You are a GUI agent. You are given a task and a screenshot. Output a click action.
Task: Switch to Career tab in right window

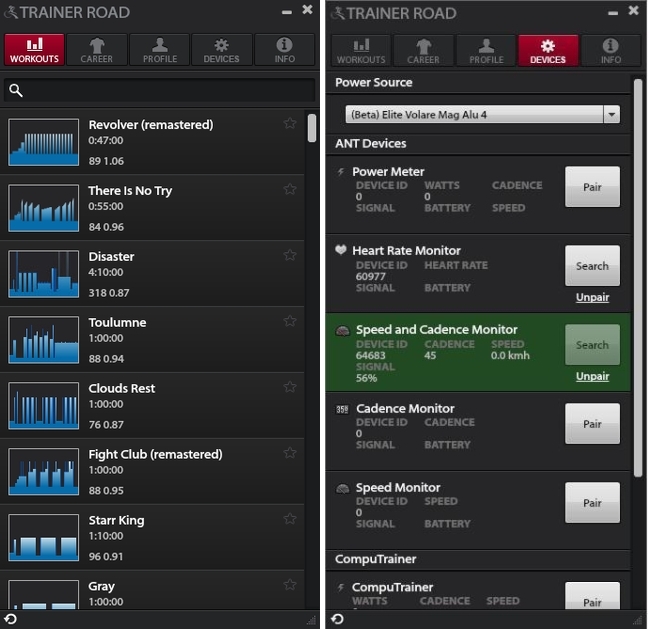(423, 51)
